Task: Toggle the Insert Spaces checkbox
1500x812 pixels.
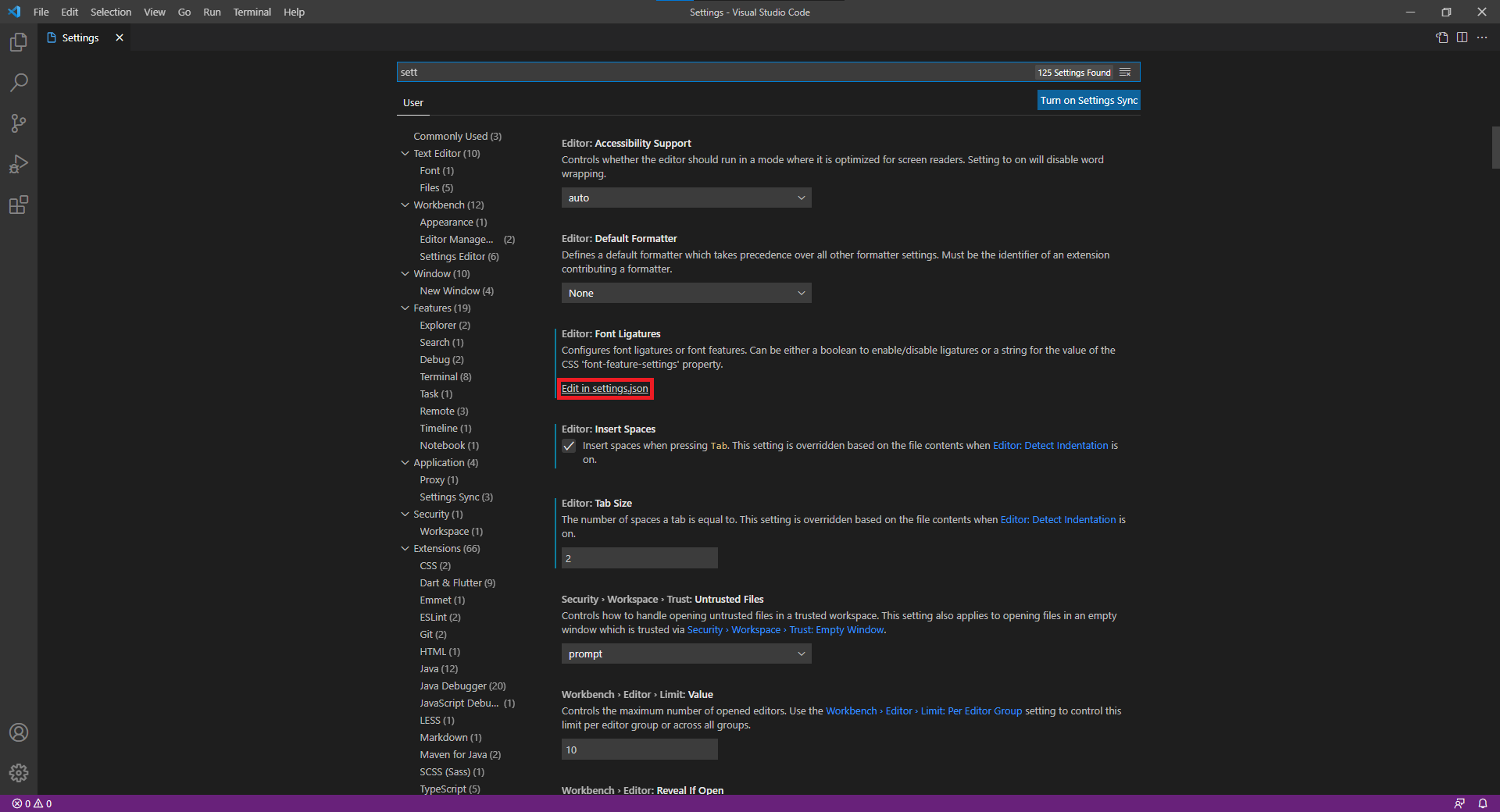Action: 569,446
